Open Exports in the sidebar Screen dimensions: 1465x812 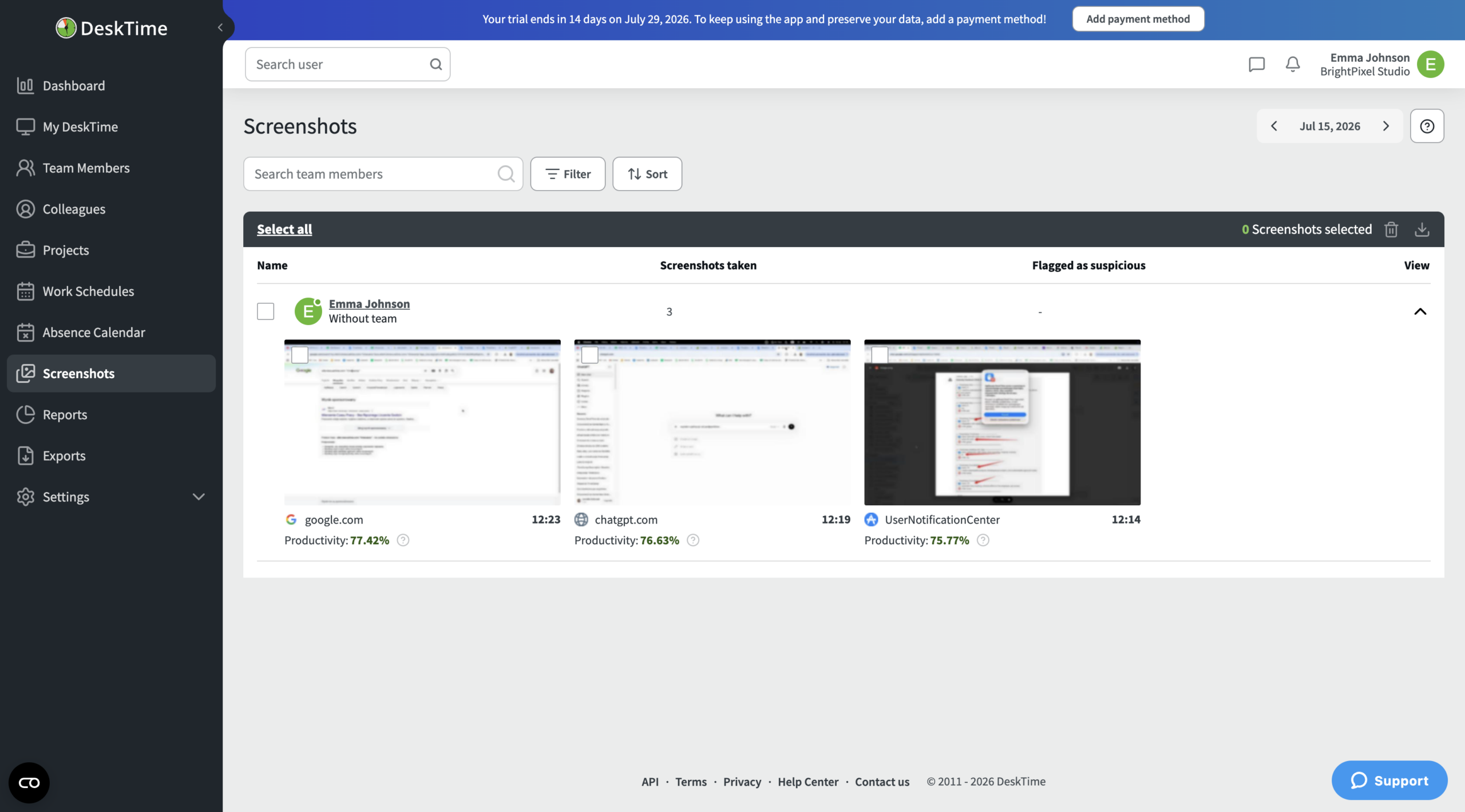pos(111,456)
